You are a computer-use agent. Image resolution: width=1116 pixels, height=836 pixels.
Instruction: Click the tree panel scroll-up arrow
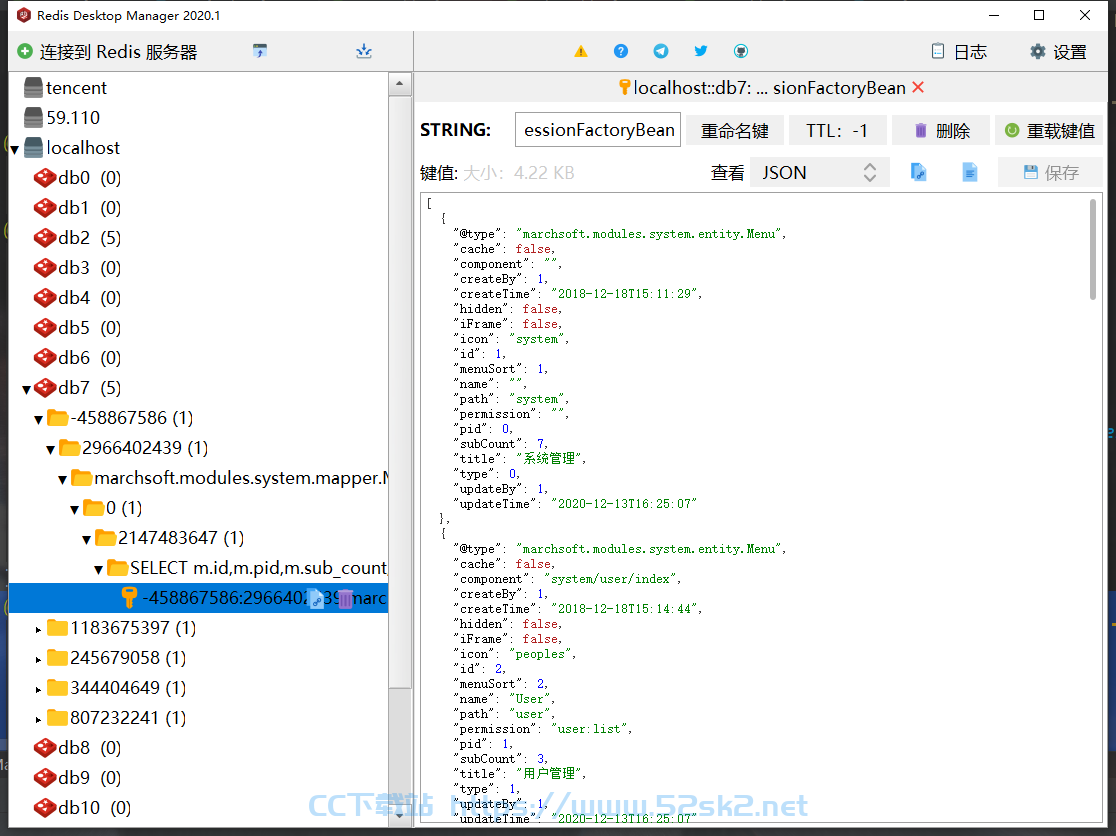399,84
